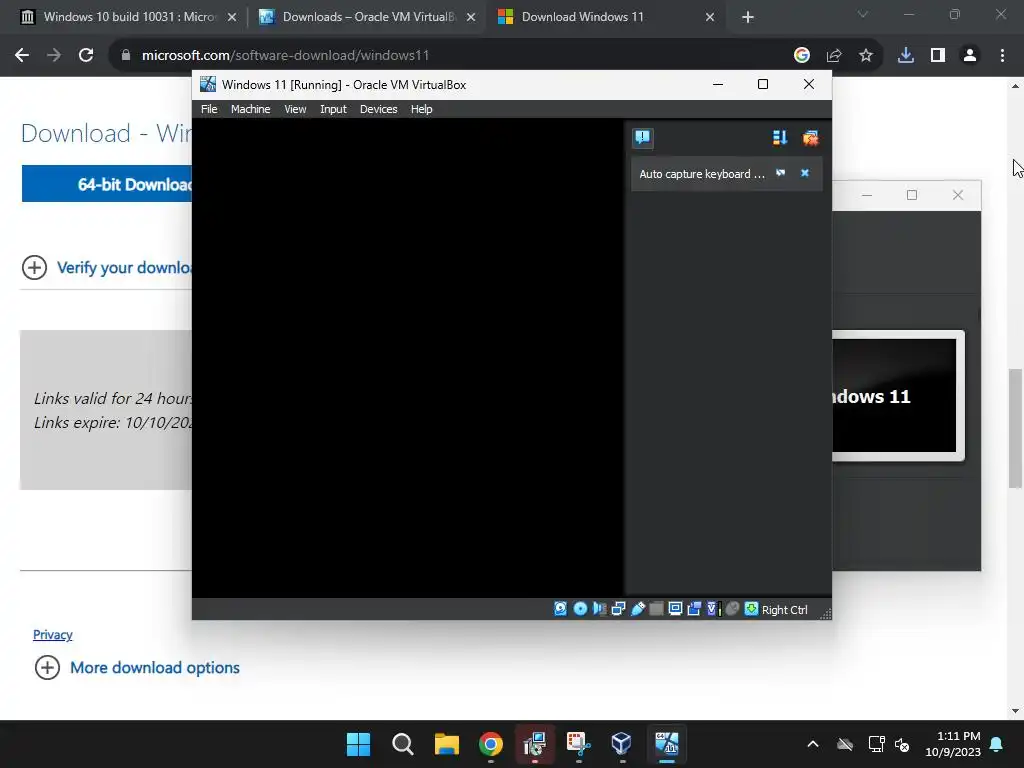Viewport: 1024px width, 768px height.
Task: Expand More download options
Action: 137,667
